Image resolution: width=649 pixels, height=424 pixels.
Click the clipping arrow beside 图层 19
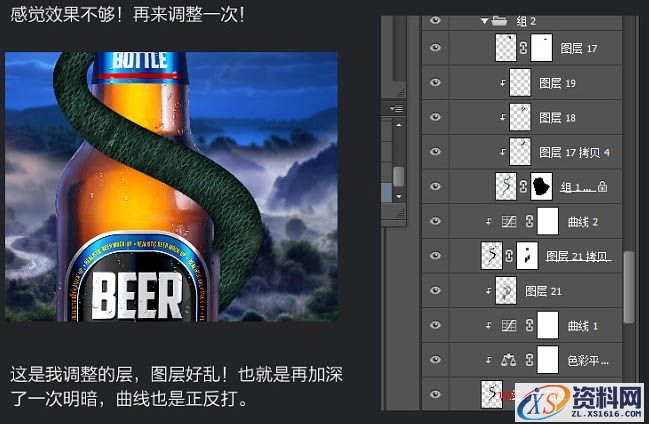coord(502,83)
